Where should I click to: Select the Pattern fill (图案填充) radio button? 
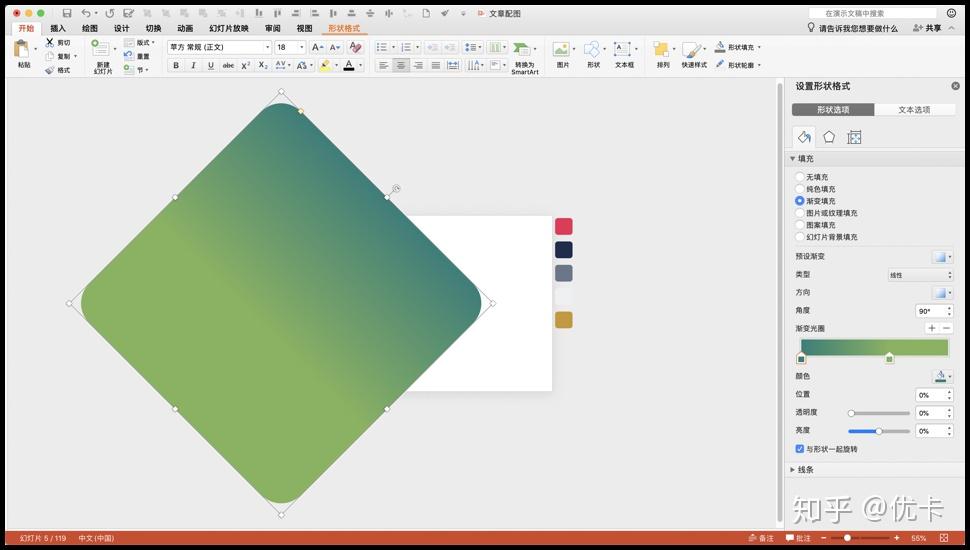pos(799,225)
